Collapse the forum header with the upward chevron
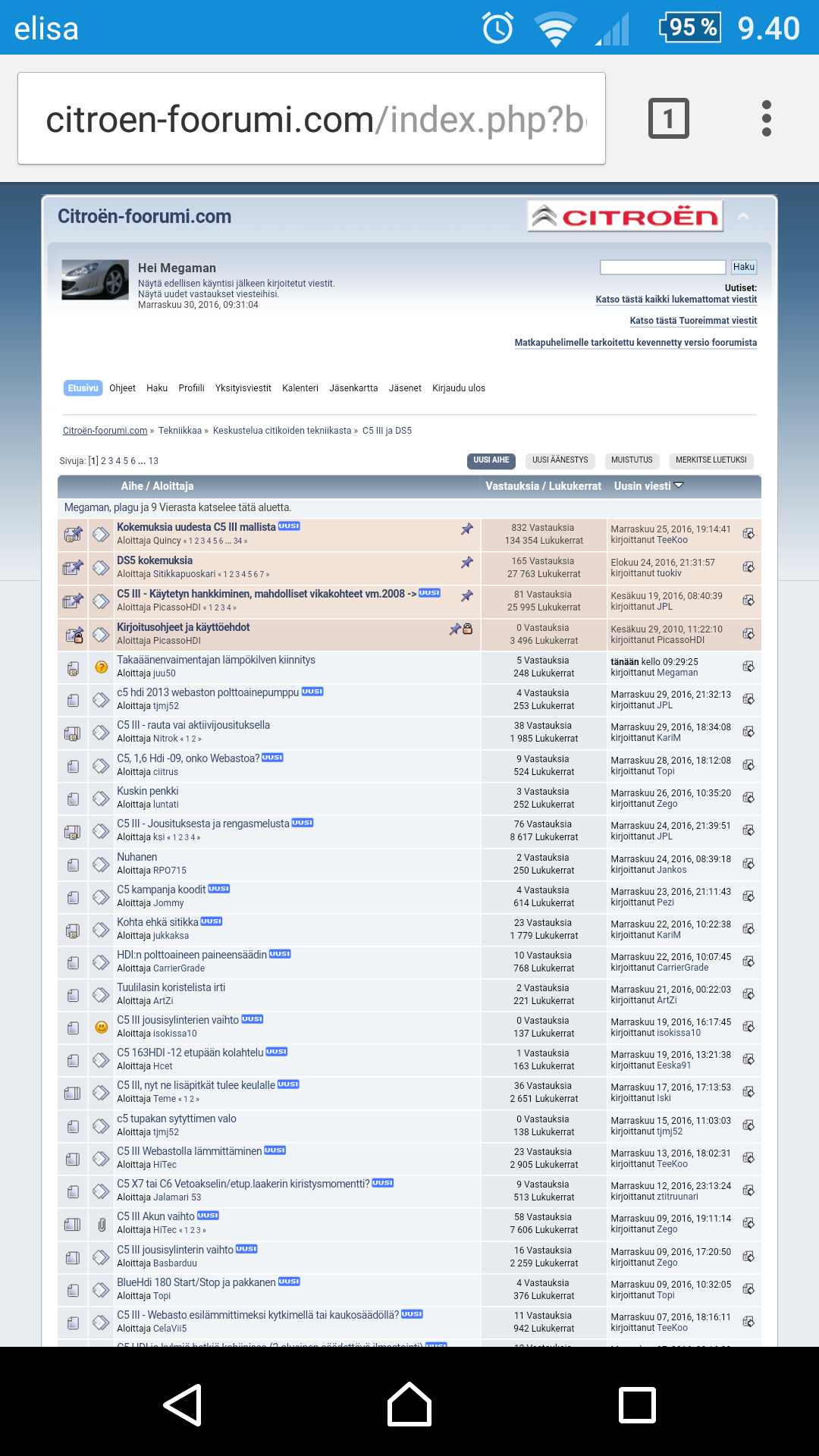 click(743, 217)
